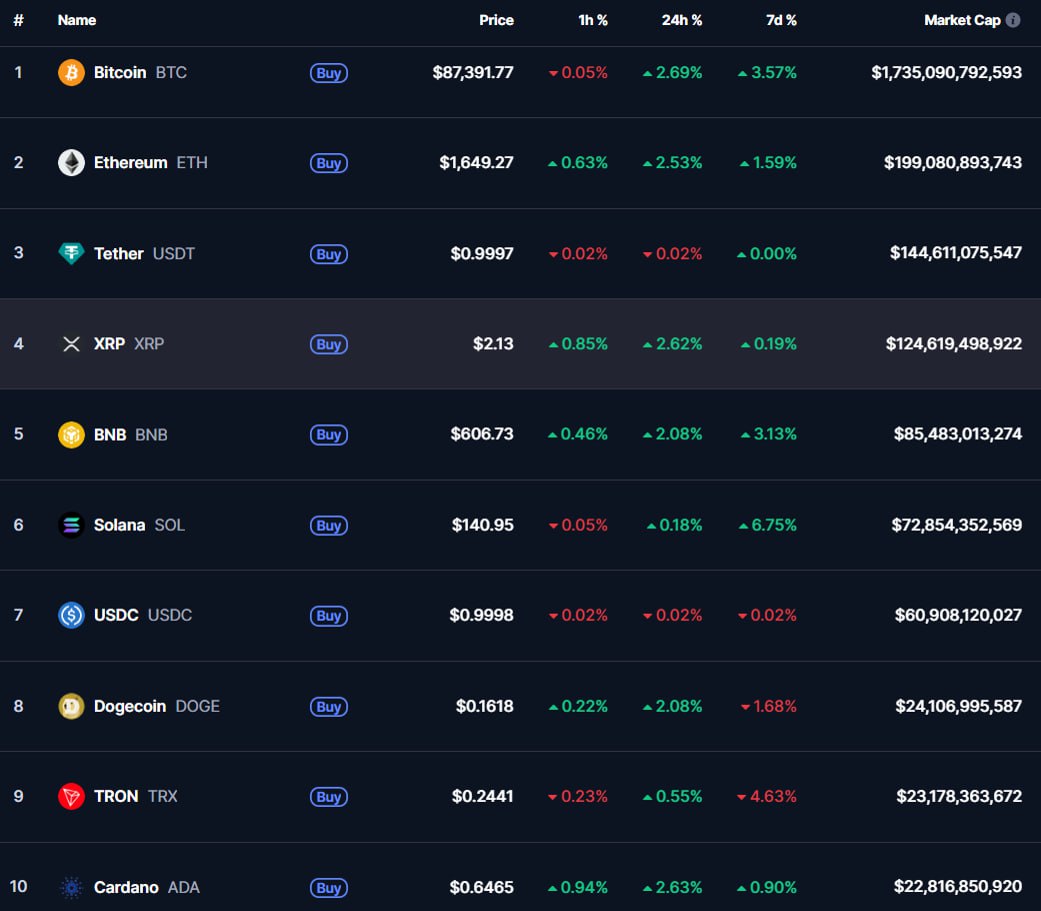Click Dogecoin price $0.1618
Image resolution: width=1041 pixels, height=911 pixels.
[x=485, y=706]
